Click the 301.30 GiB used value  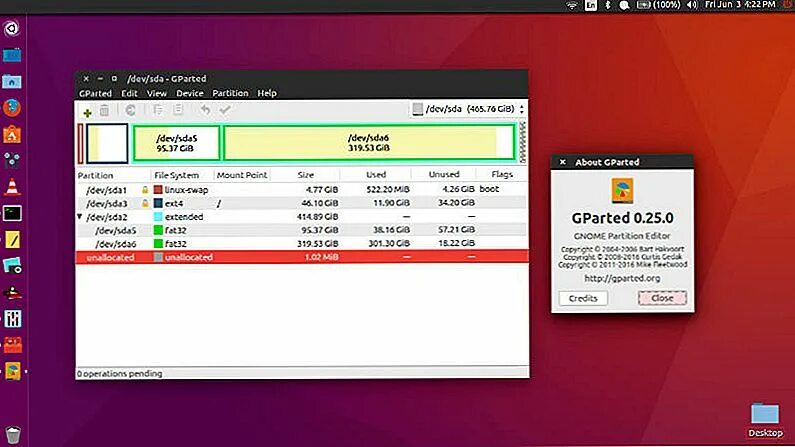pos(388,243)
